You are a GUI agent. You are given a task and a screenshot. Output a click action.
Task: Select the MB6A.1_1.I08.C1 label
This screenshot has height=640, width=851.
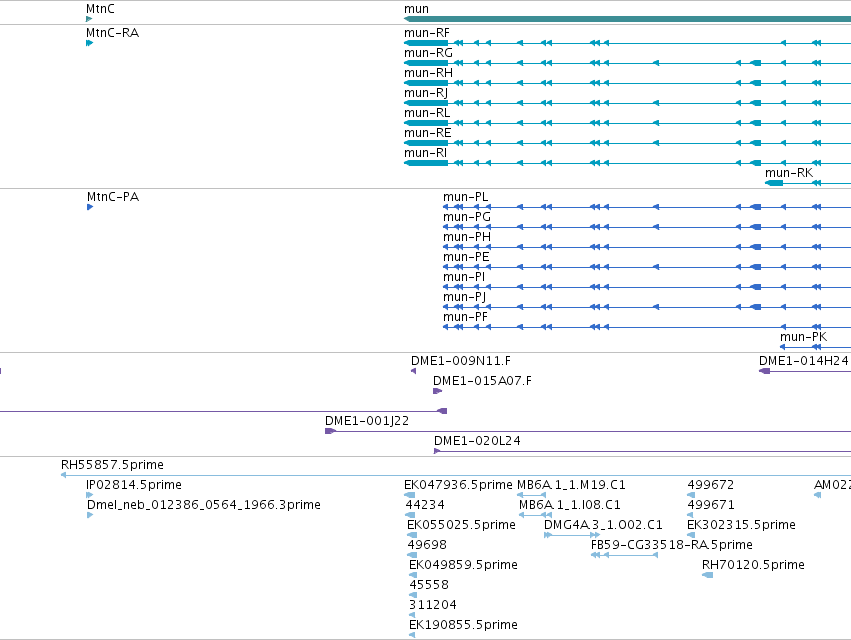(570, 505)
